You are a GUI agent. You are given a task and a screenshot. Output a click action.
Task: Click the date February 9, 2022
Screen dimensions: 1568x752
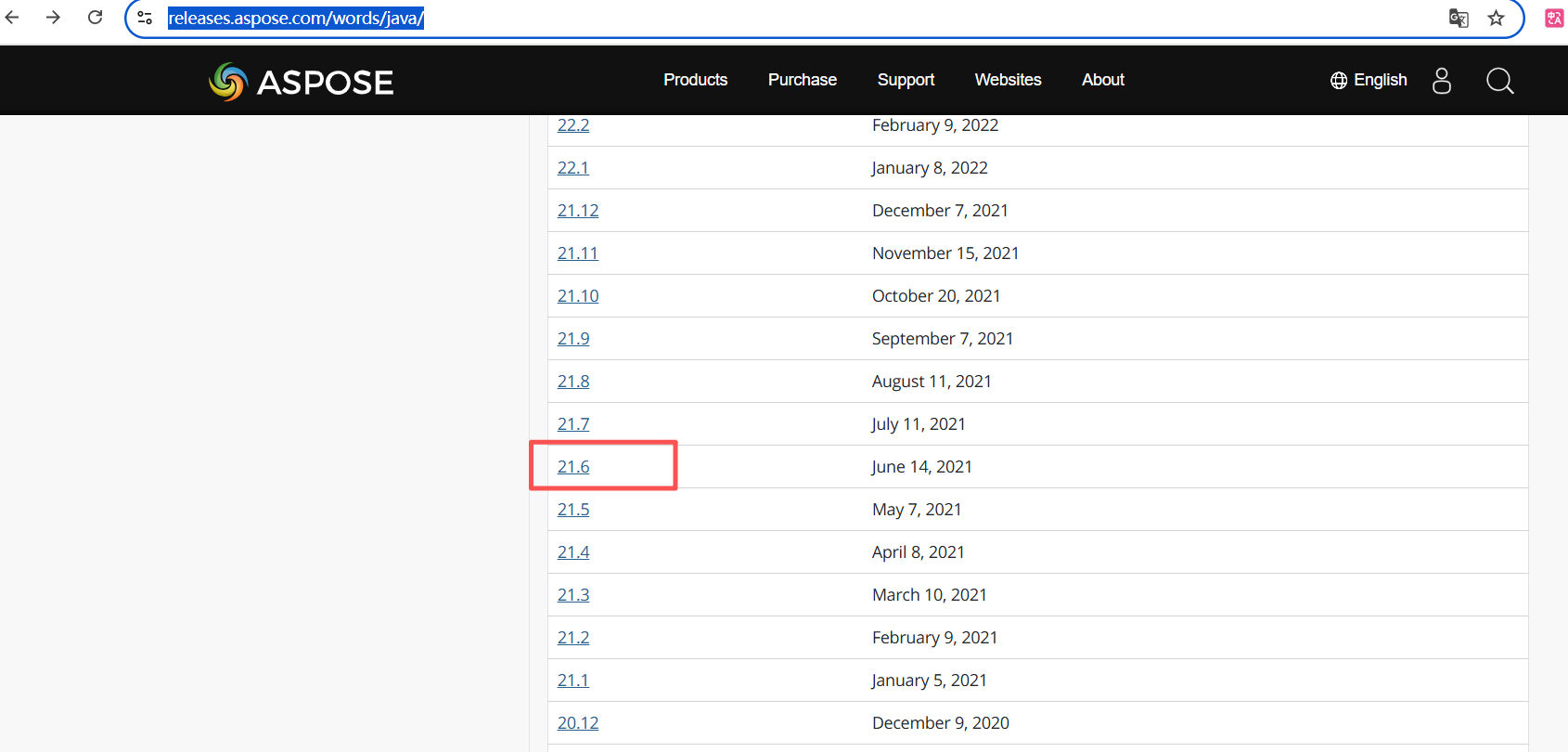tap(935, 125)
